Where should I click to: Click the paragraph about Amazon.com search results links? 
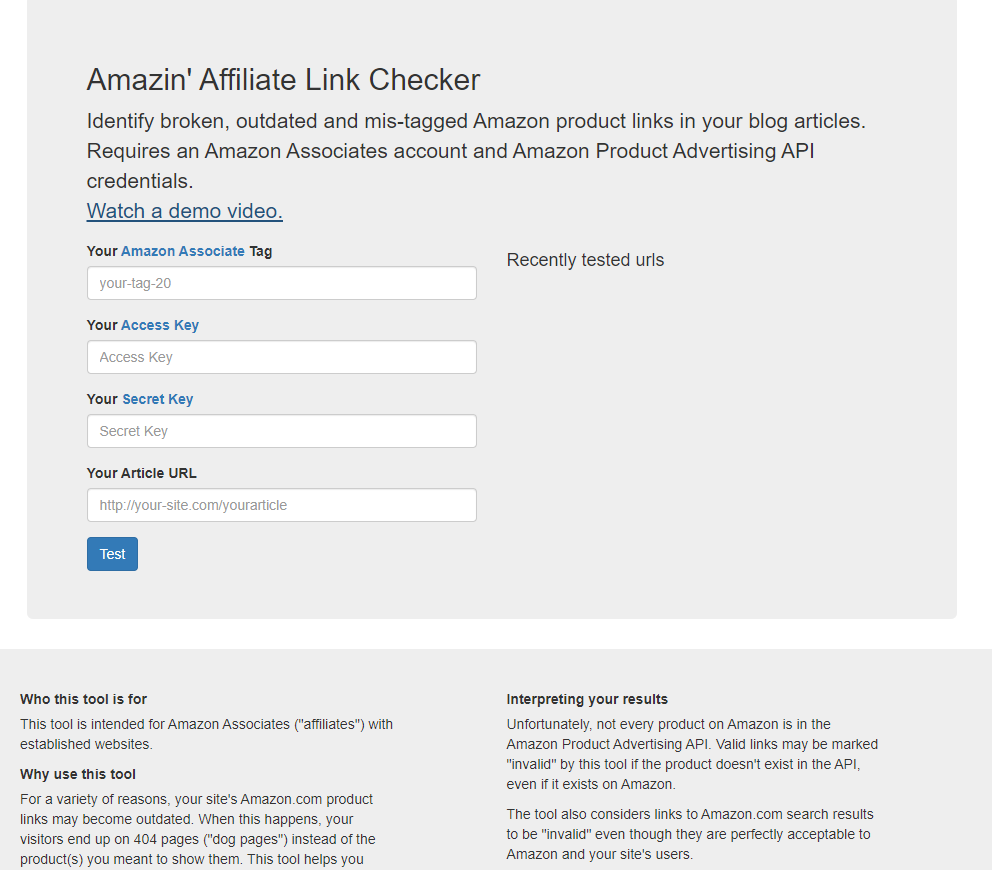coord(689,834)
